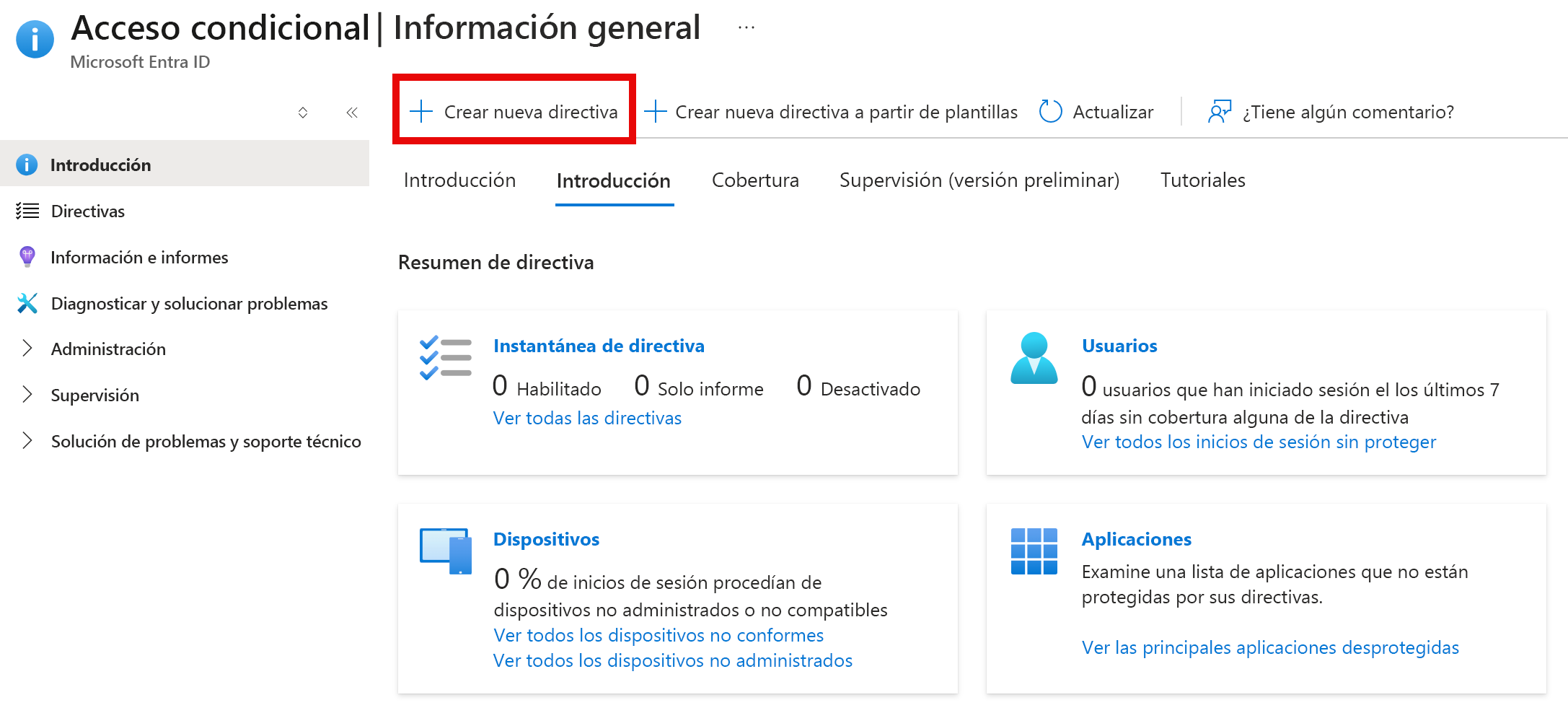Switch to the Cobertura tab
The width and height of the screenshot is (1568, 726).
click(x=755, y=180)
